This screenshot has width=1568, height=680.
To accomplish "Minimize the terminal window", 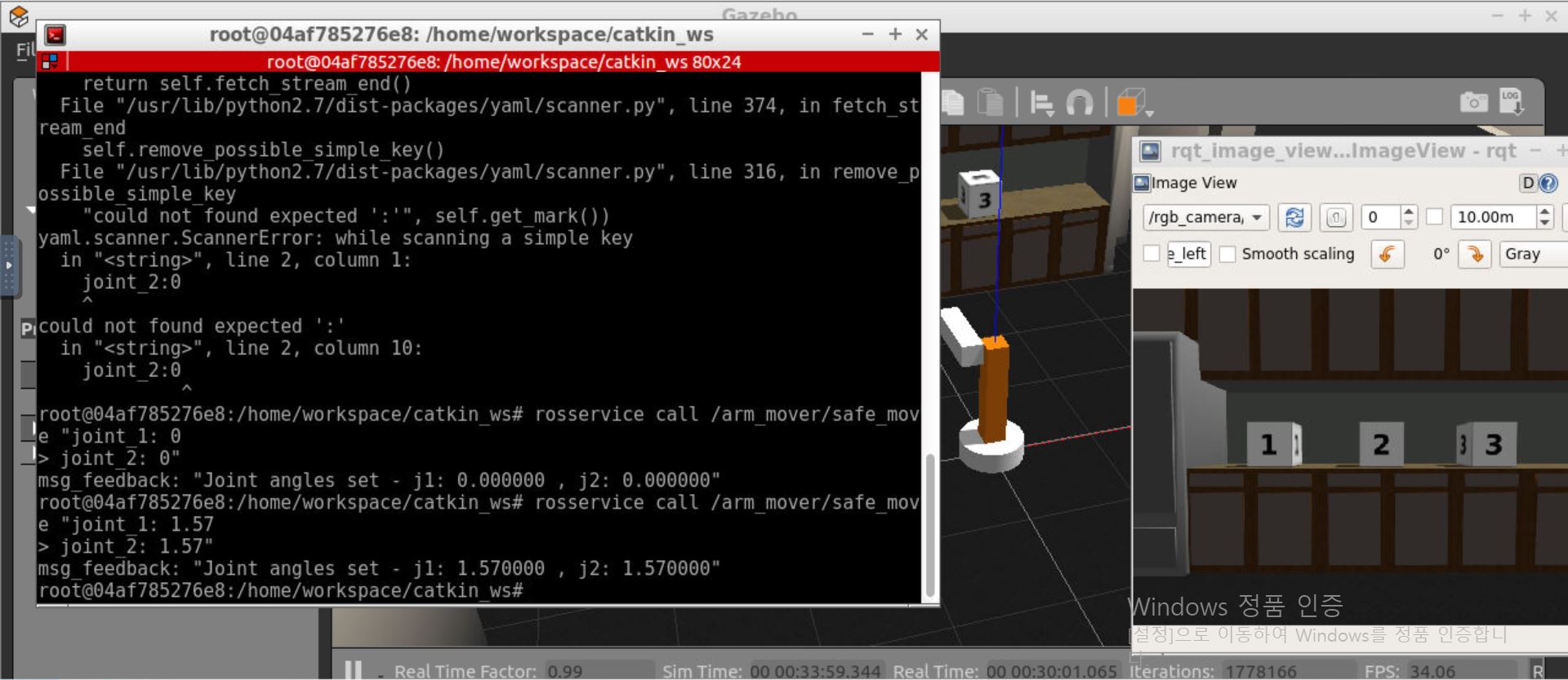I will click(867, 34).
